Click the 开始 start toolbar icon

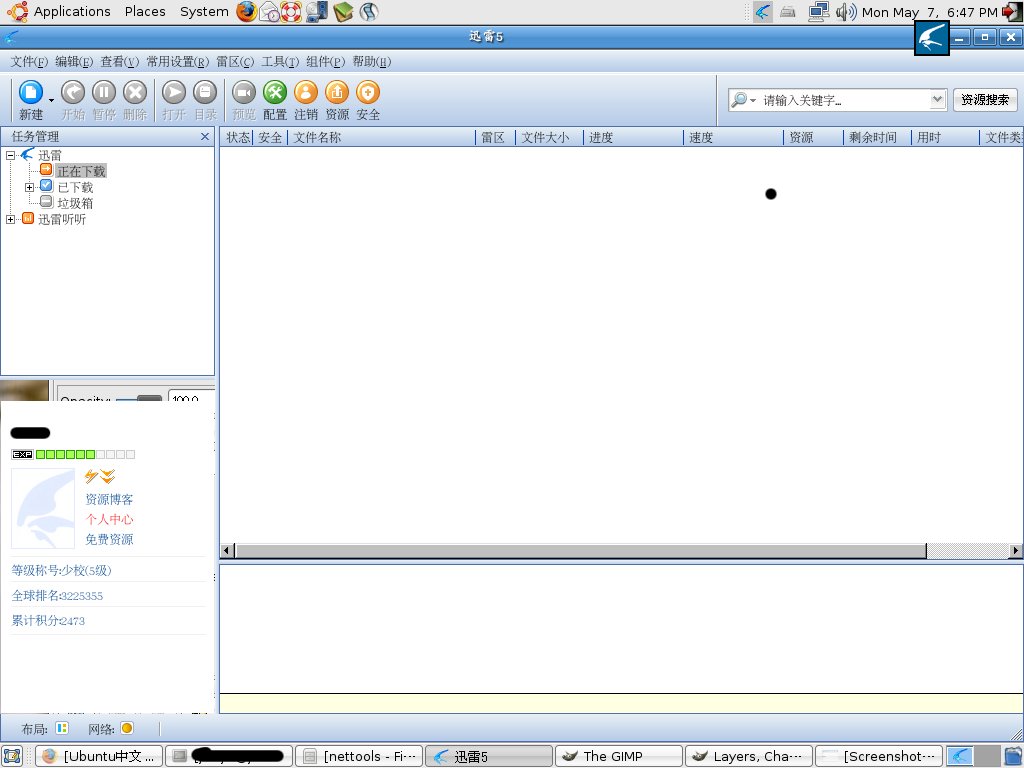73,93
